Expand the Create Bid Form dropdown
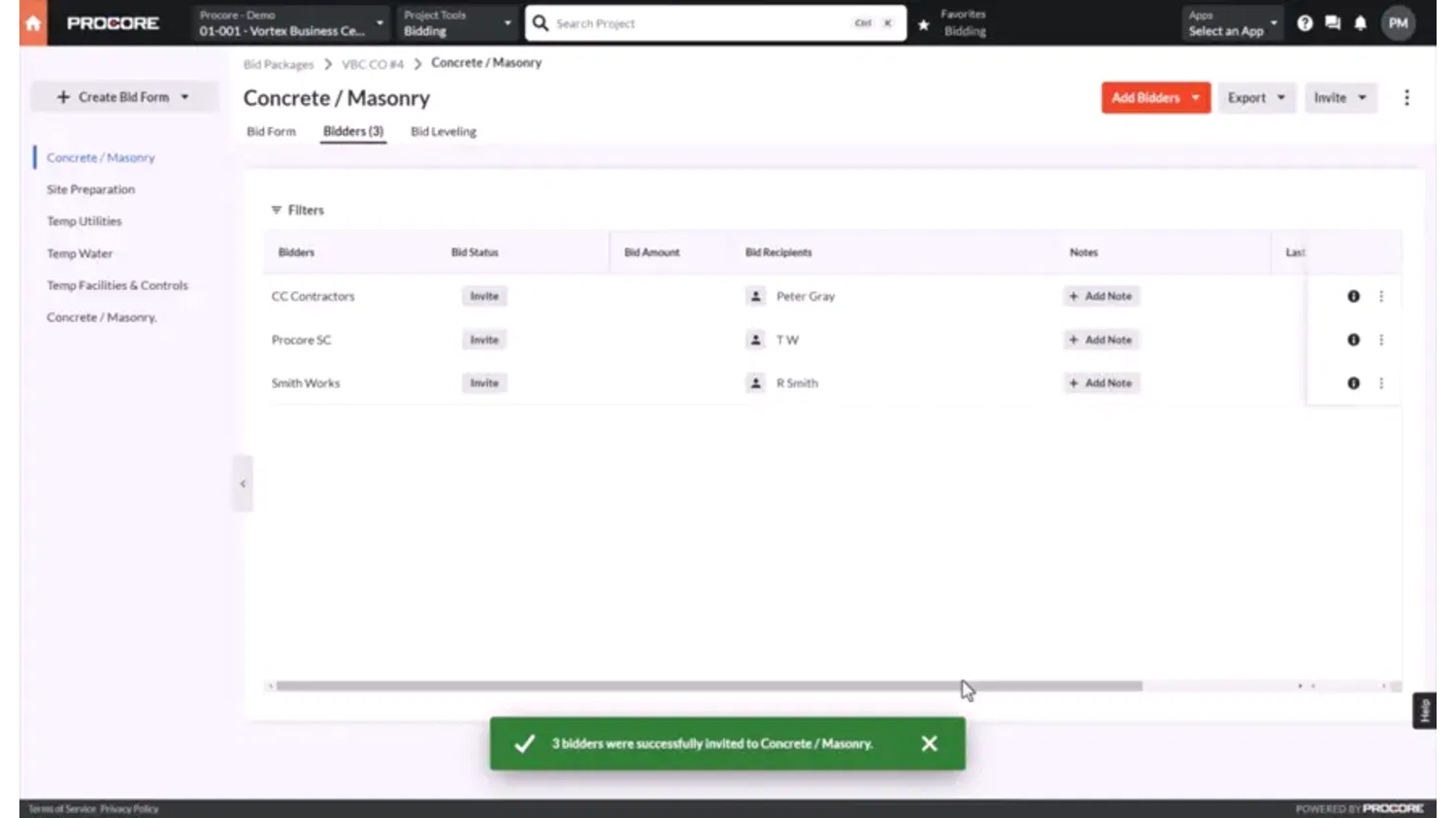Screen dimensions: 1456x818 click(x=124, y=97)
